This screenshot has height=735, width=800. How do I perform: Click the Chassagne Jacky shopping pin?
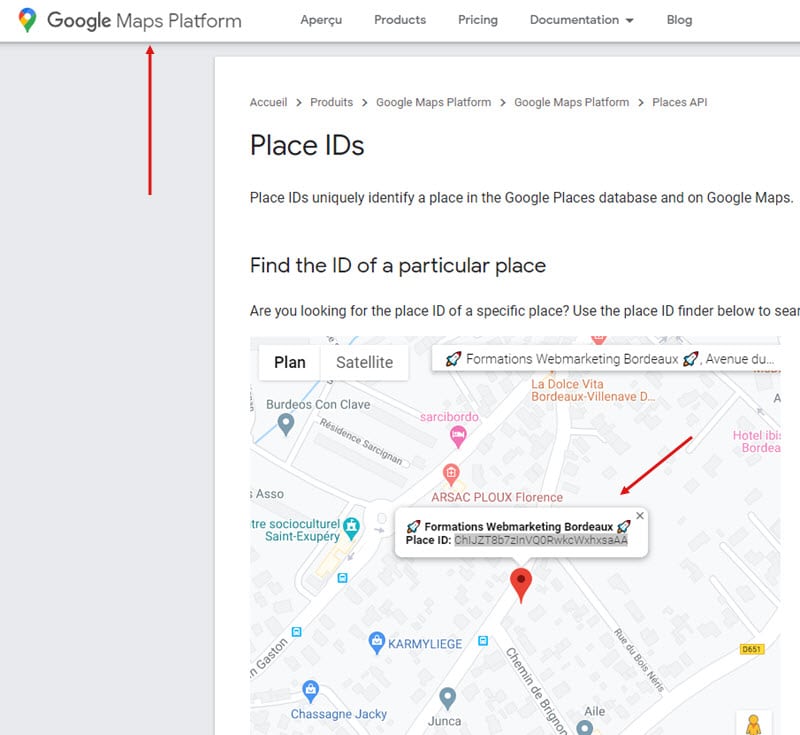[x=311, y=691]
